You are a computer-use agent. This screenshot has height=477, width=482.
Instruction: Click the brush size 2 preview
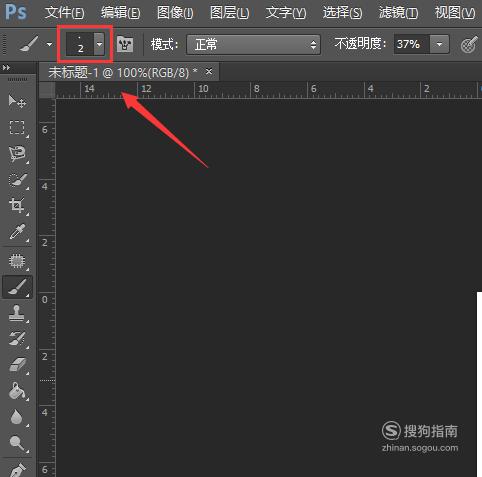coord(80,44)
